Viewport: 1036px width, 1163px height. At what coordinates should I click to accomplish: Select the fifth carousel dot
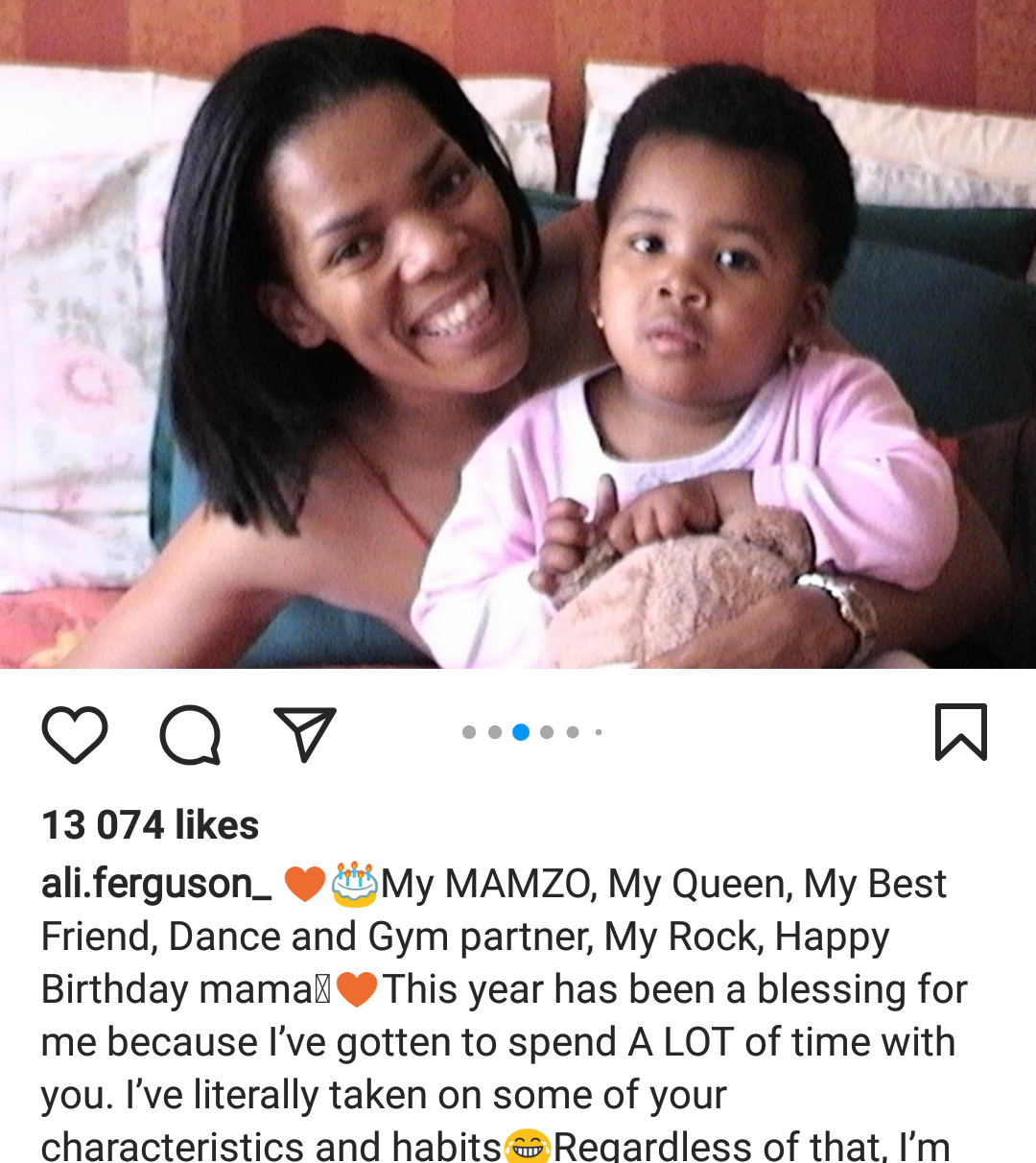[x=573, y=732]
